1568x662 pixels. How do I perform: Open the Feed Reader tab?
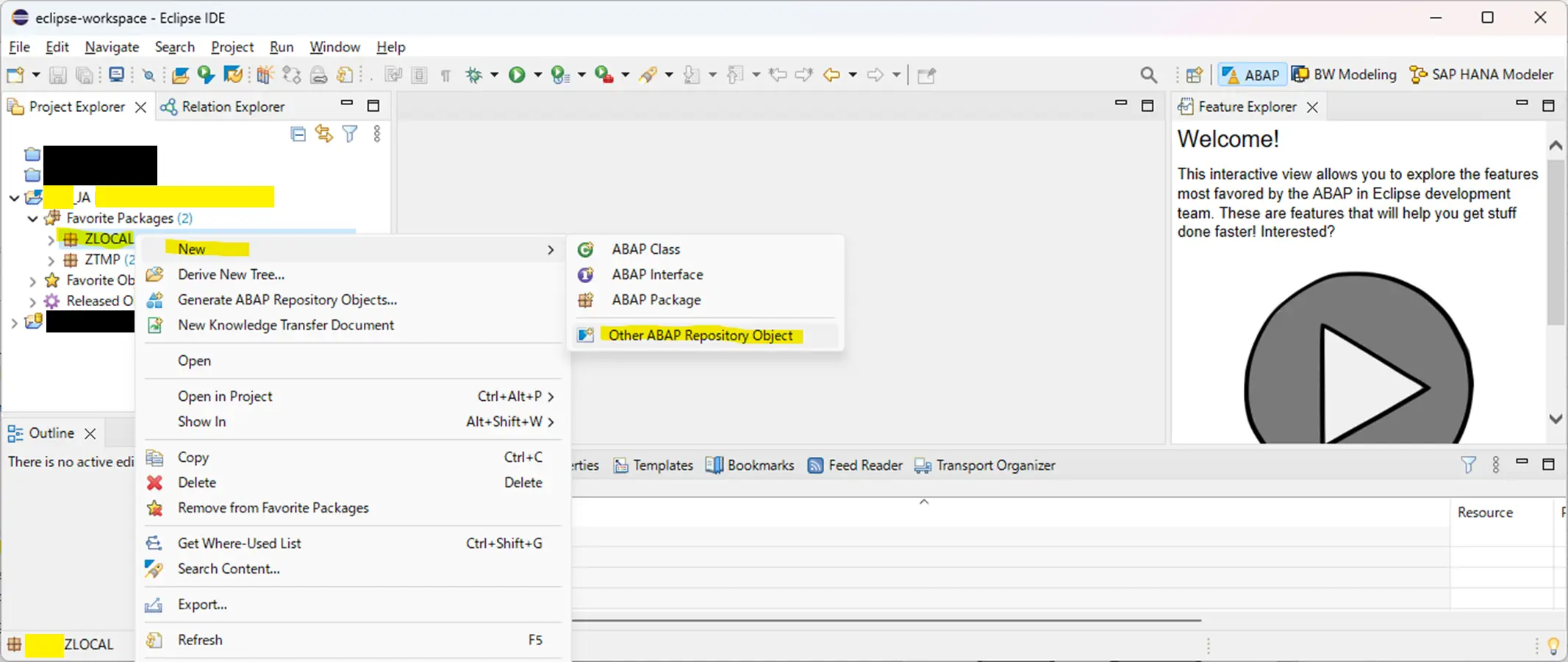point(855,466)
